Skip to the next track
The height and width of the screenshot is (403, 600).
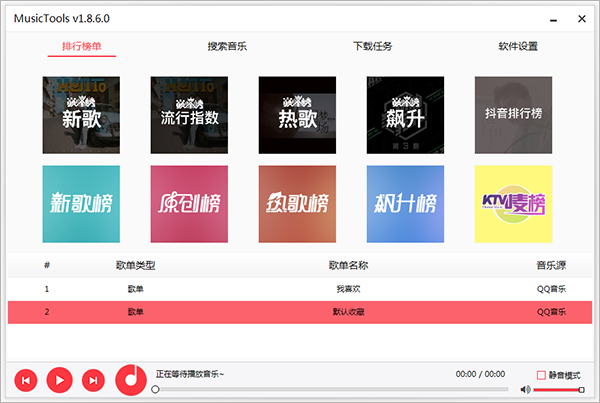point(92,379)
